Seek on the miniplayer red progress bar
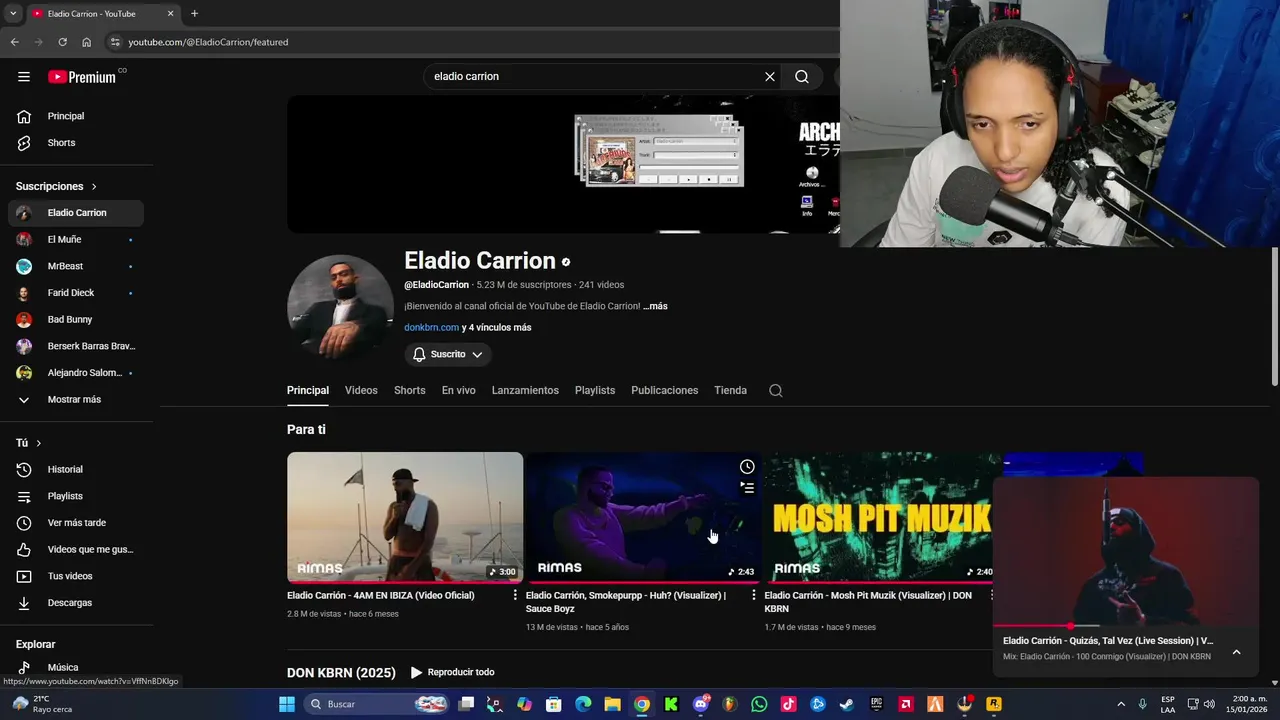The image size is (1280, 720). pyautogui.click(x=1126, y=626)
